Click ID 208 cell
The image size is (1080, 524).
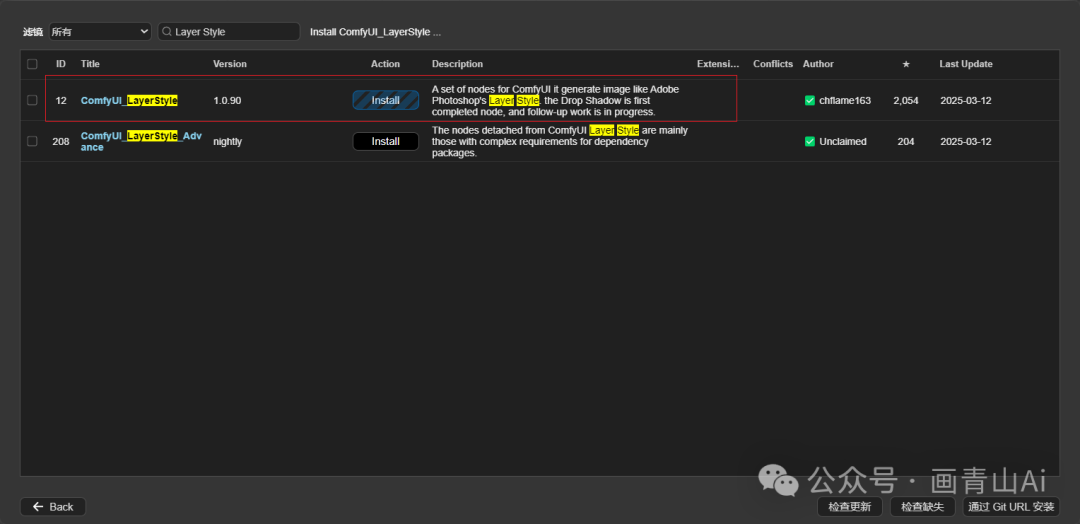pyautogui.click(x=61, y=141)
